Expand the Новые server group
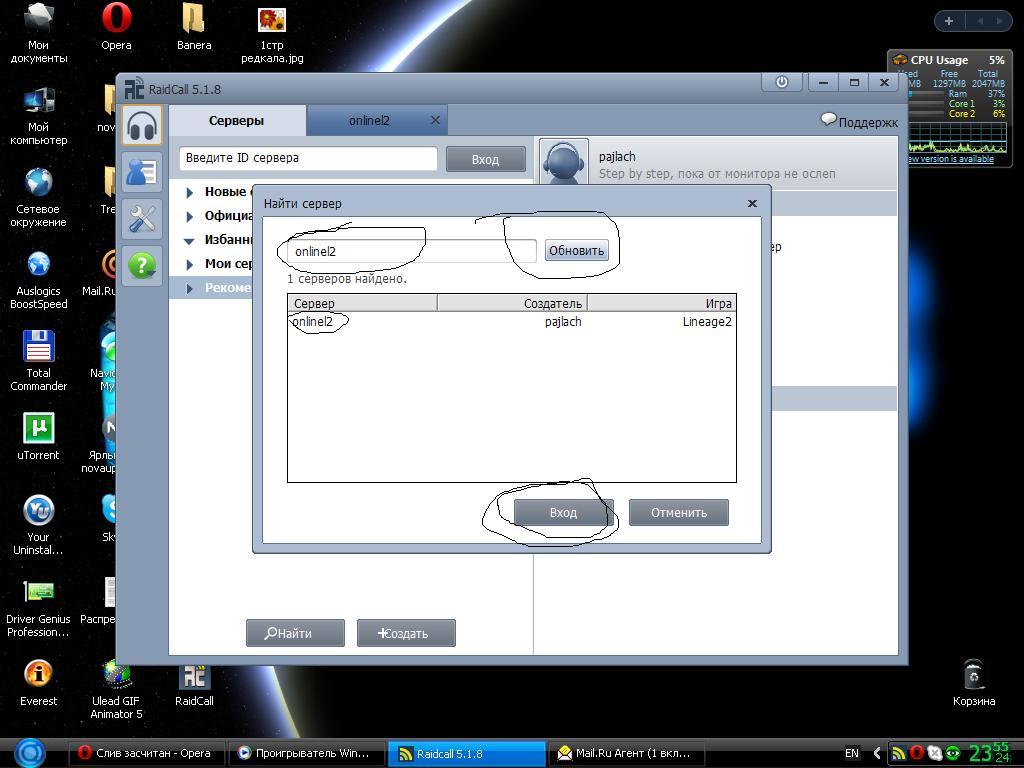The height and width of the screenshot is (768, 1024). (x=189, y=192)
